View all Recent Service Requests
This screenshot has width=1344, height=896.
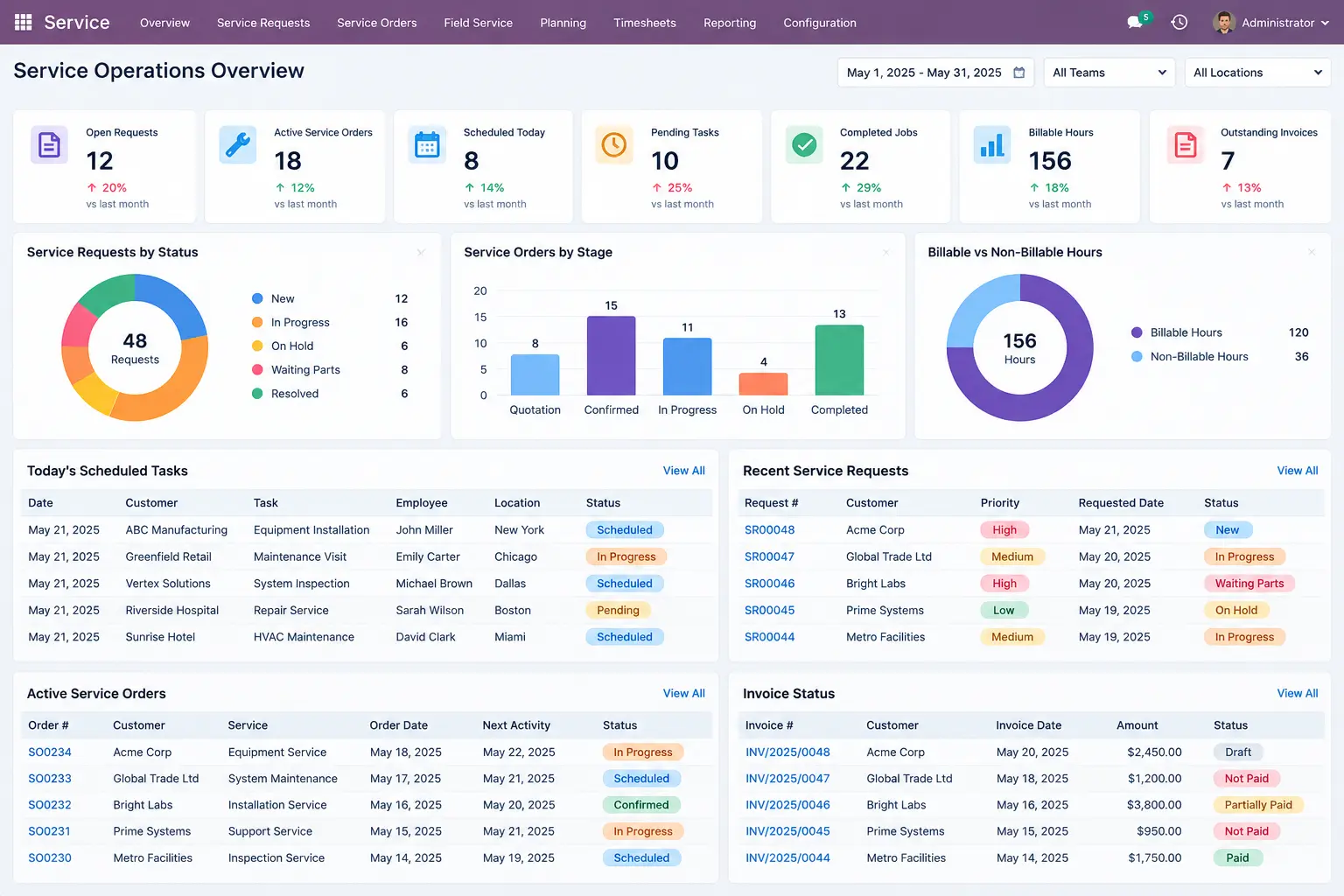coord(1298,471)
